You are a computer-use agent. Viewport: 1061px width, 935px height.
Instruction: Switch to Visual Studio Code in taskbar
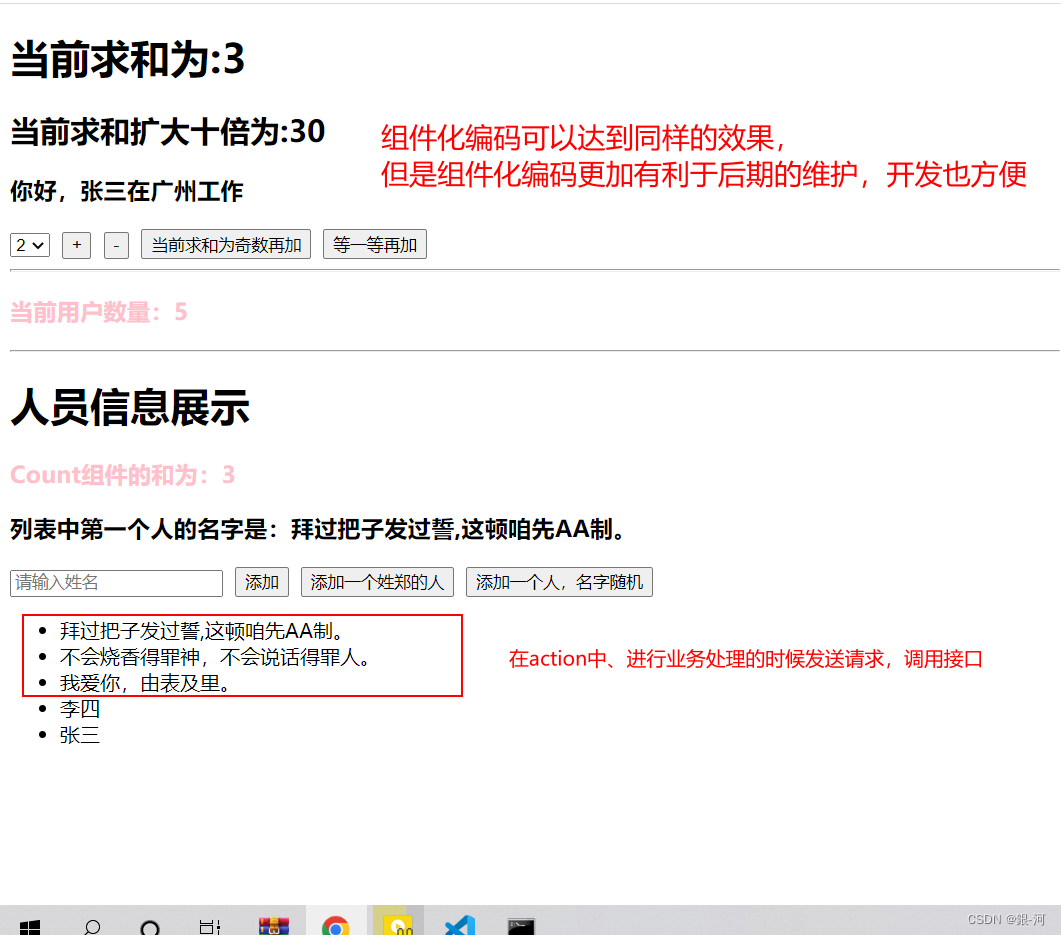[x=460, y=925]
